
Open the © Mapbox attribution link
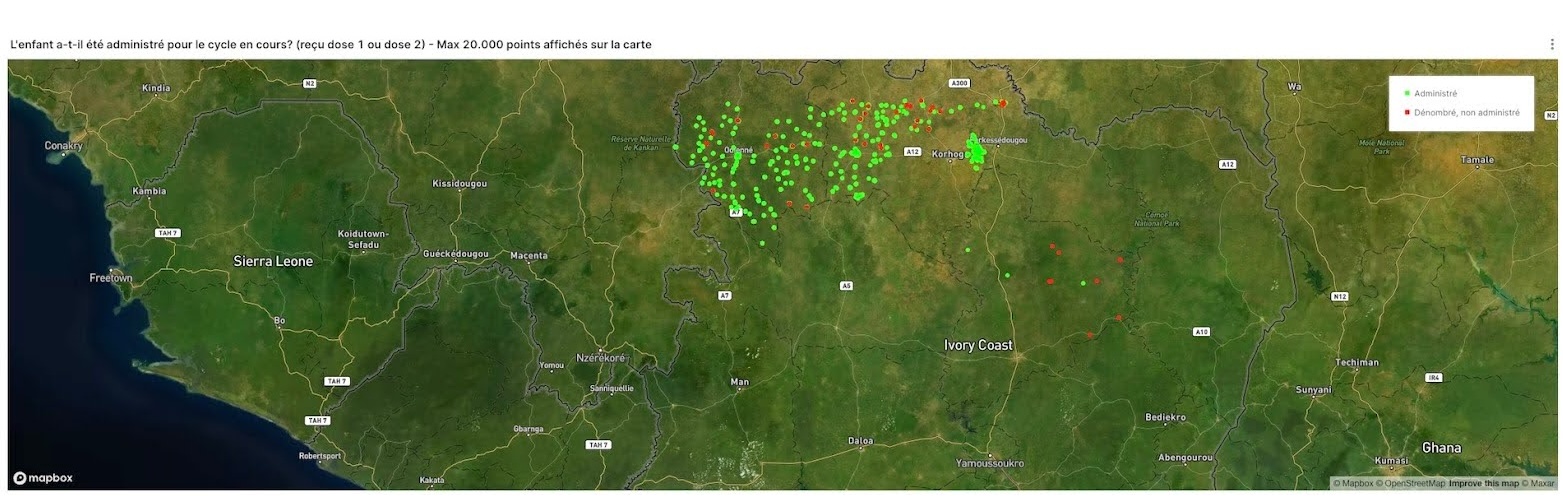point(1352,484)
